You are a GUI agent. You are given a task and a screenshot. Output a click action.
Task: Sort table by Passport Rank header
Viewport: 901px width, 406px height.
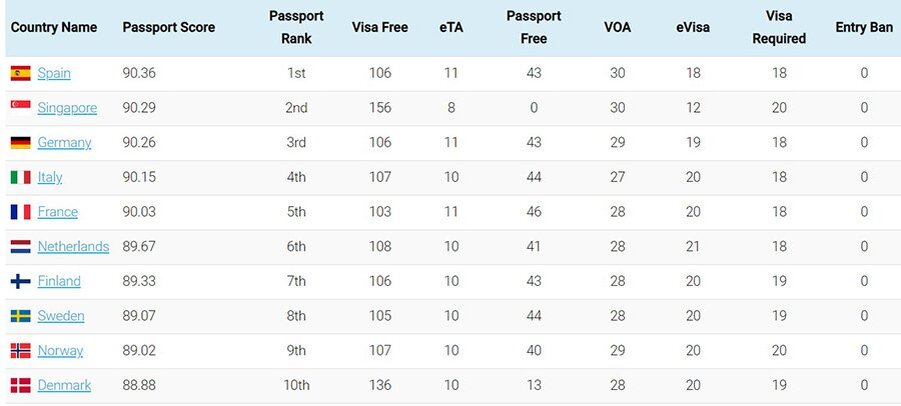[x=297, y=27]
